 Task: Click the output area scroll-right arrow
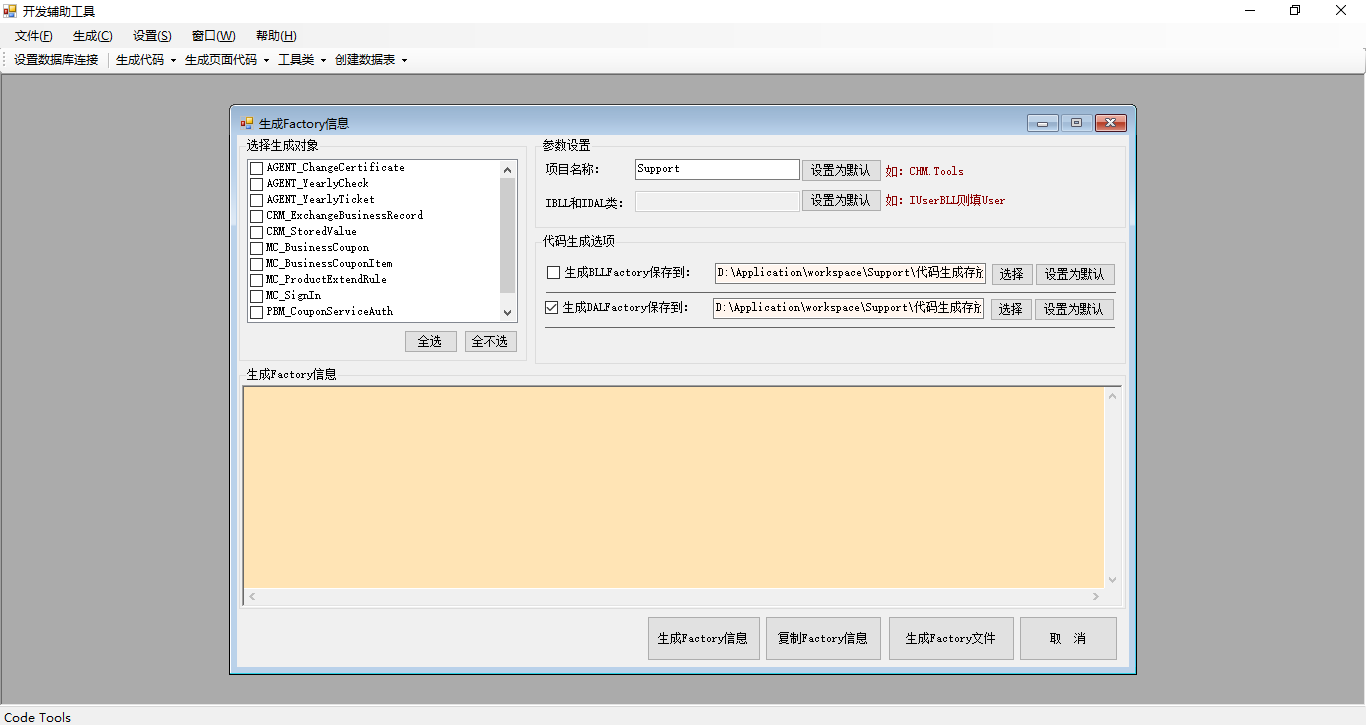tap(1096, 597)
